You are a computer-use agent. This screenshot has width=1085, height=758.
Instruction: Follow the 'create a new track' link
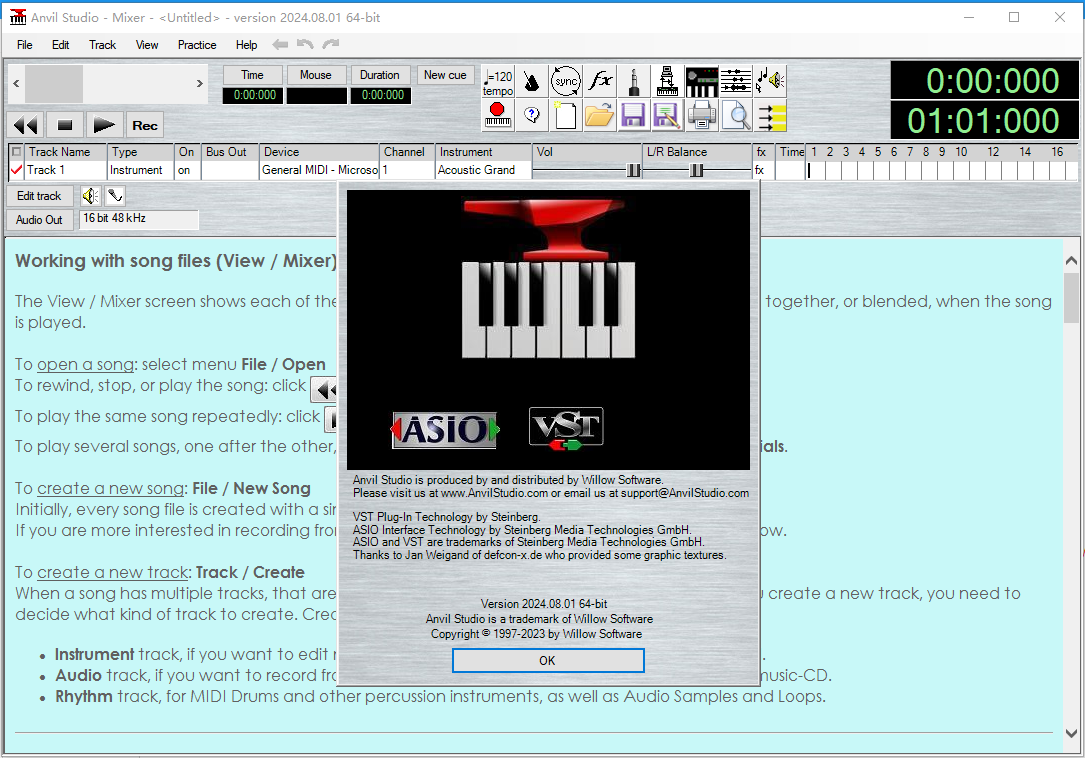(x=113, y=572)
